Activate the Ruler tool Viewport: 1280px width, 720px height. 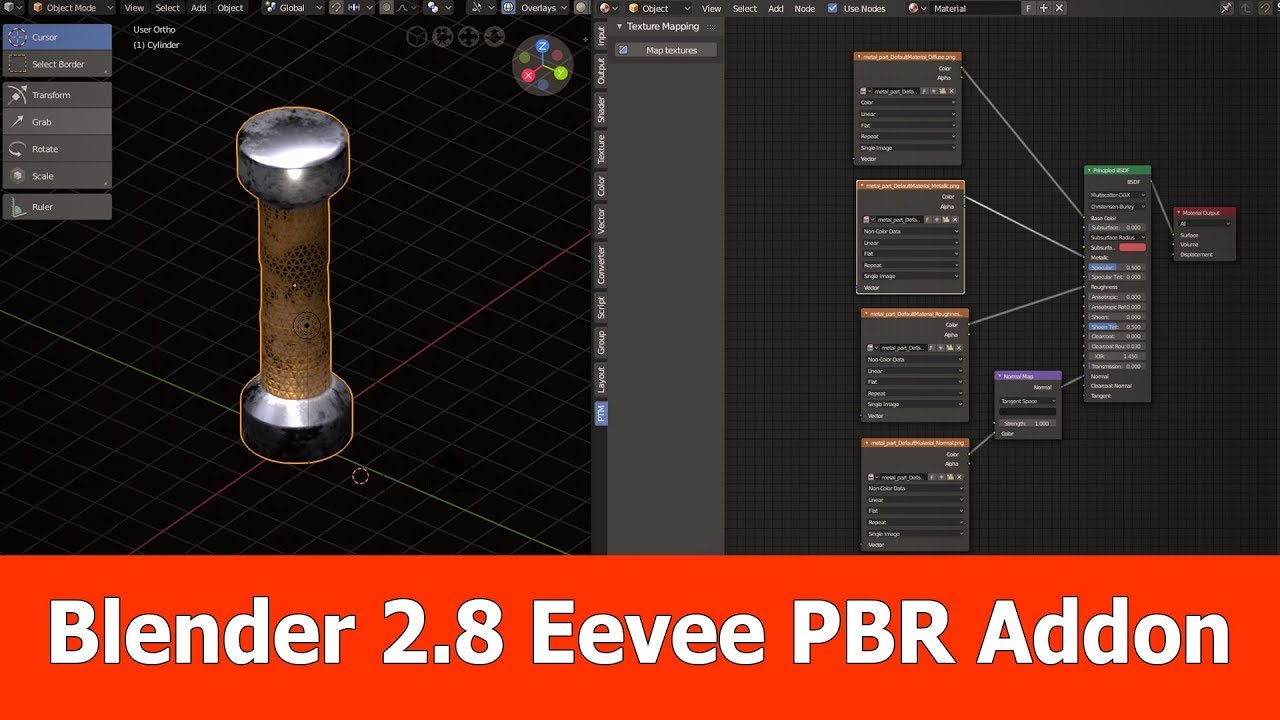(x=57, y=207)
